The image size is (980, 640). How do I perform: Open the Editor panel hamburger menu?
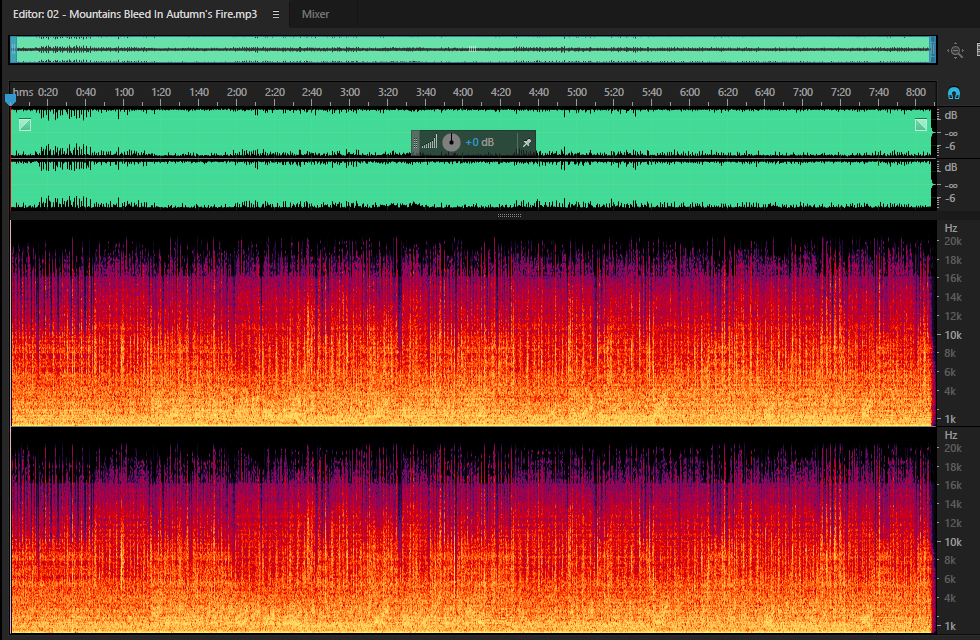pos(276,14)
